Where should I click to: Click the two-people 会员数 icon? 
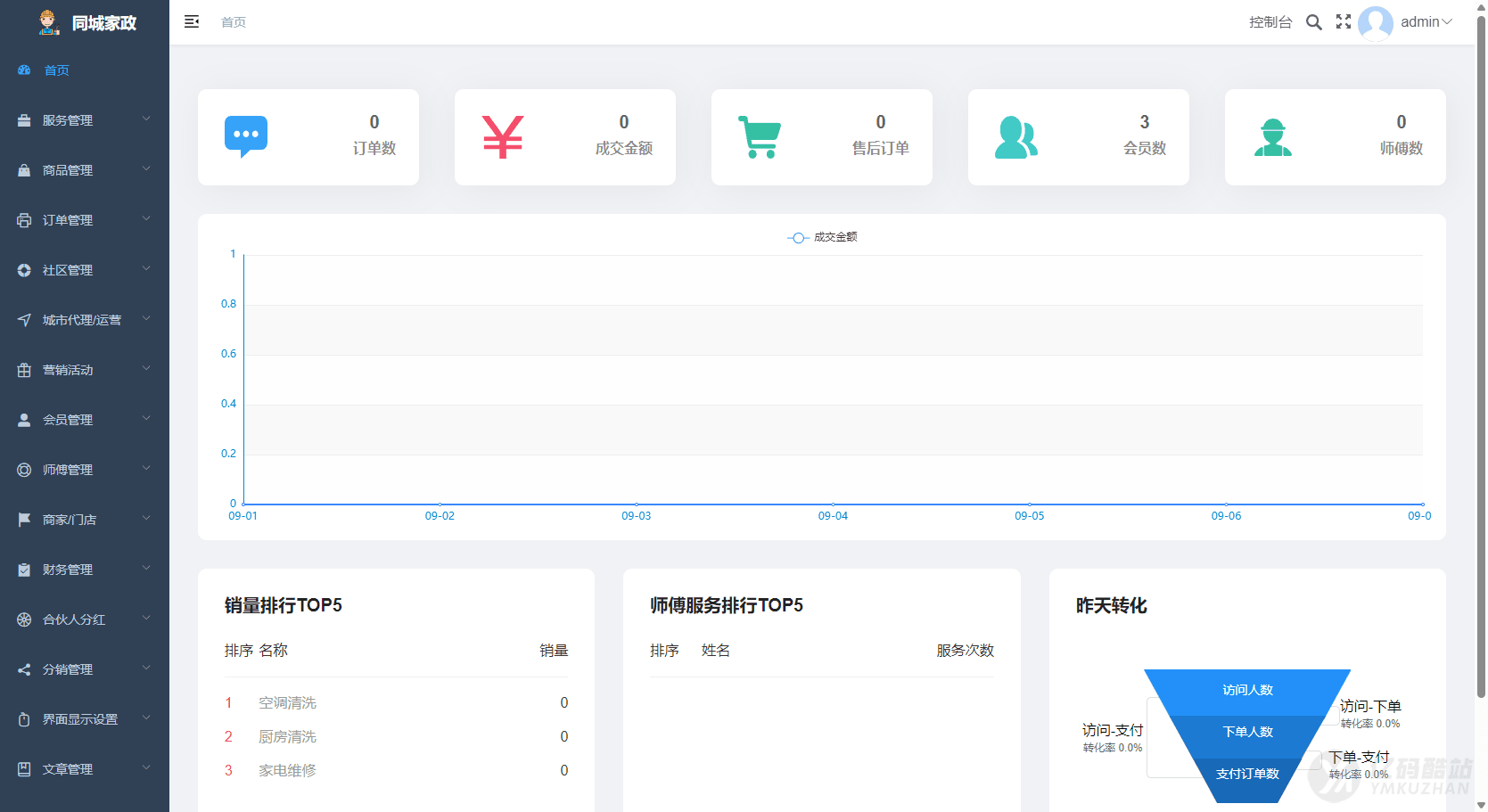tap(1016, 137)
